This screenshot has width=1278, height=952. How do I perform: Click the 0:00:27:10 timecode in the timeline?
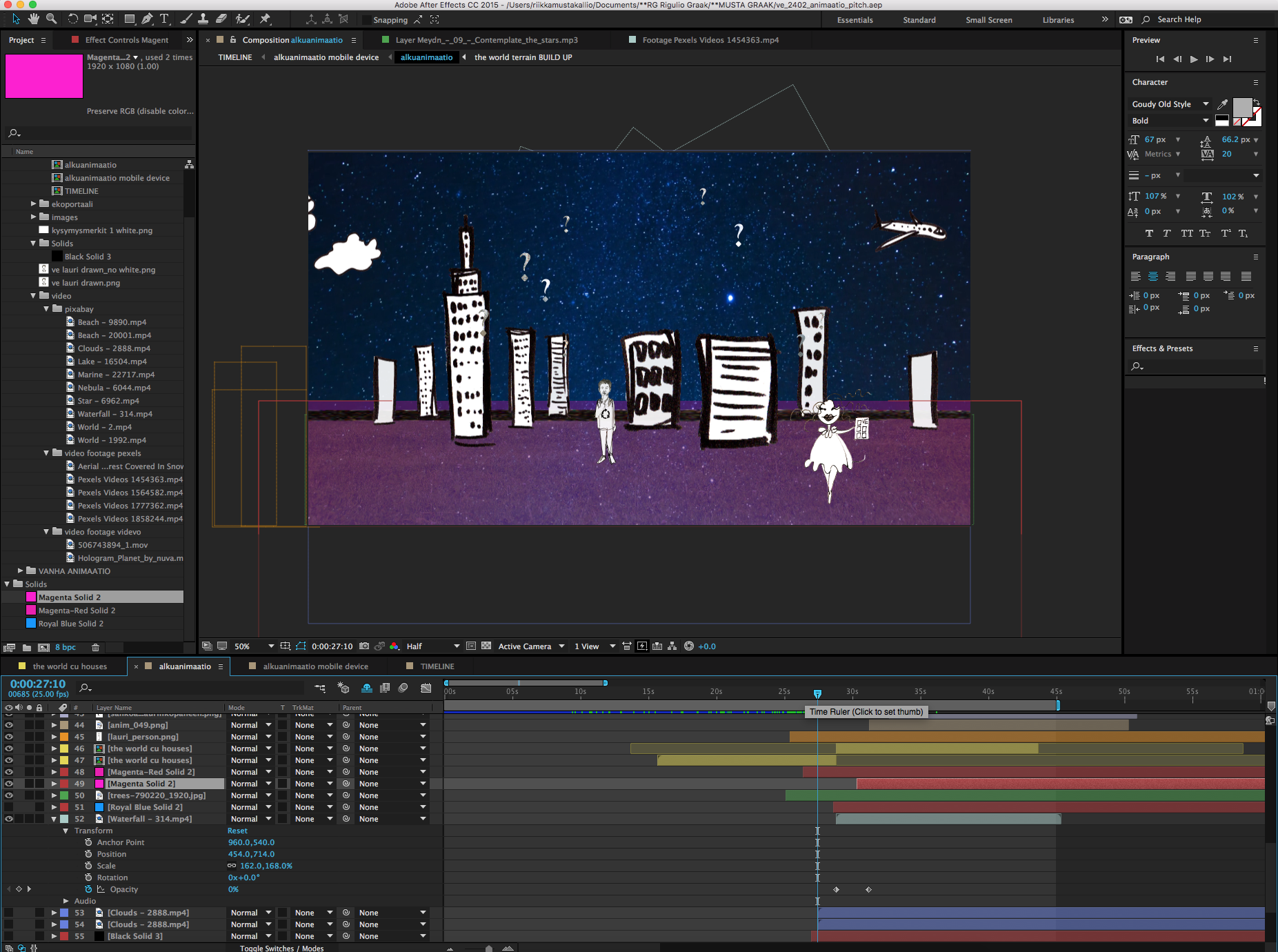38,684
